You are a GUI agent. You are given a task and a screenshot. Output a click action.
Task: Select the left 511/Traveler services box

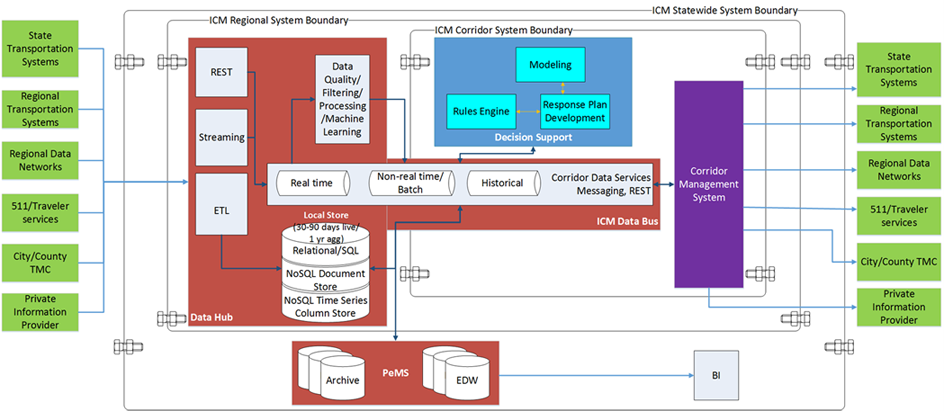click(40, 211)
